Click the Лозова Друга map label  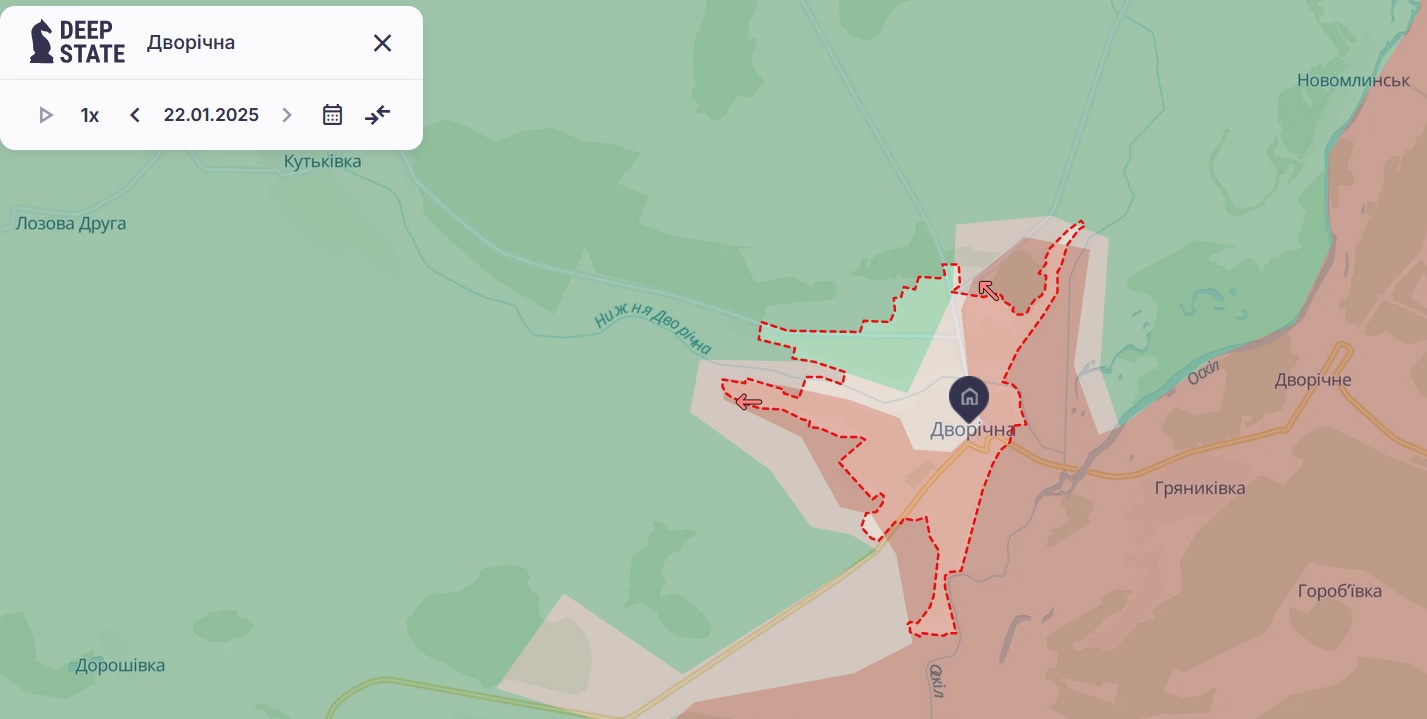pos(71,223)
